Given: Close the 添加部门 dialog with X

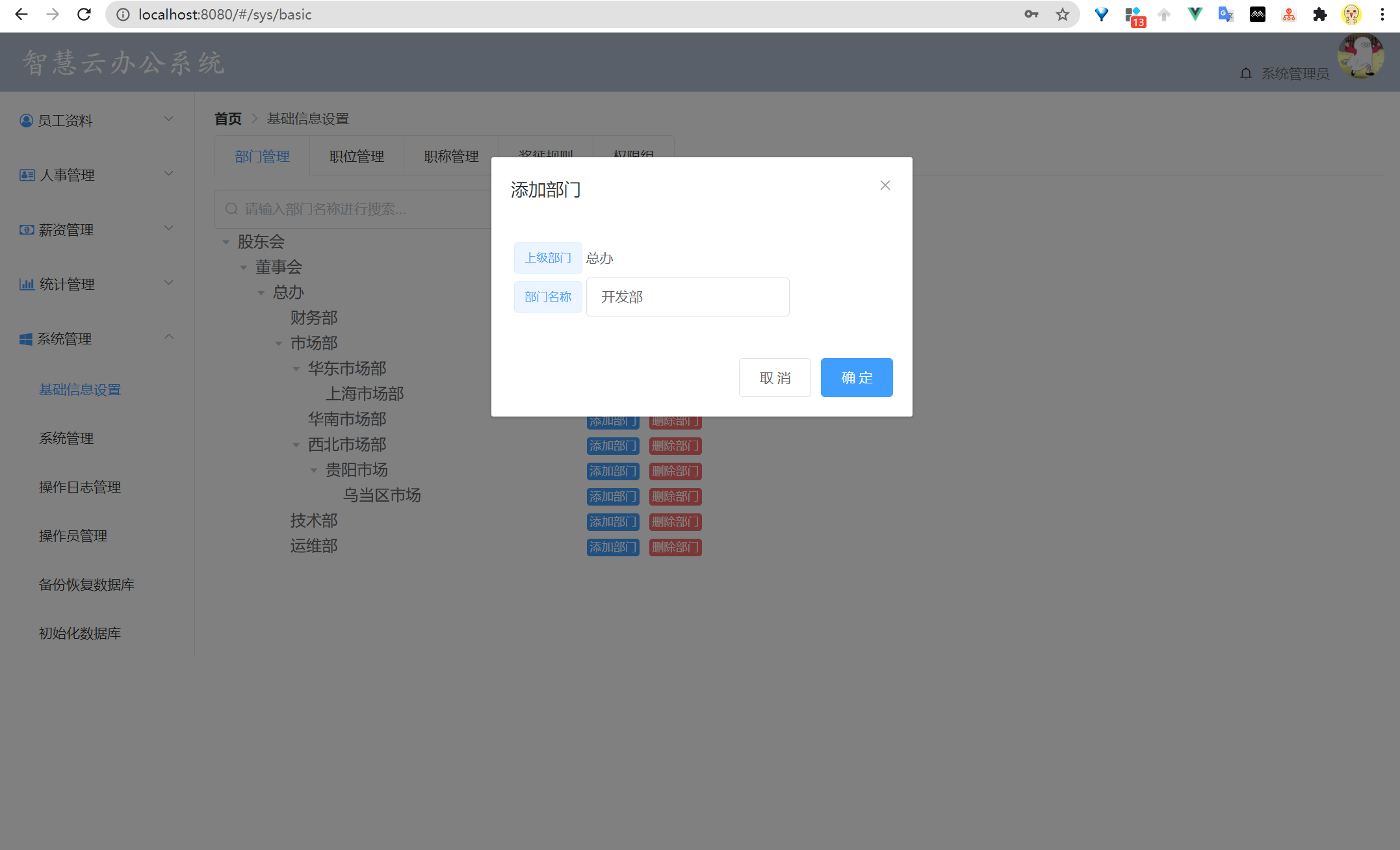Looking at the screenshot, I should point(885,186).
